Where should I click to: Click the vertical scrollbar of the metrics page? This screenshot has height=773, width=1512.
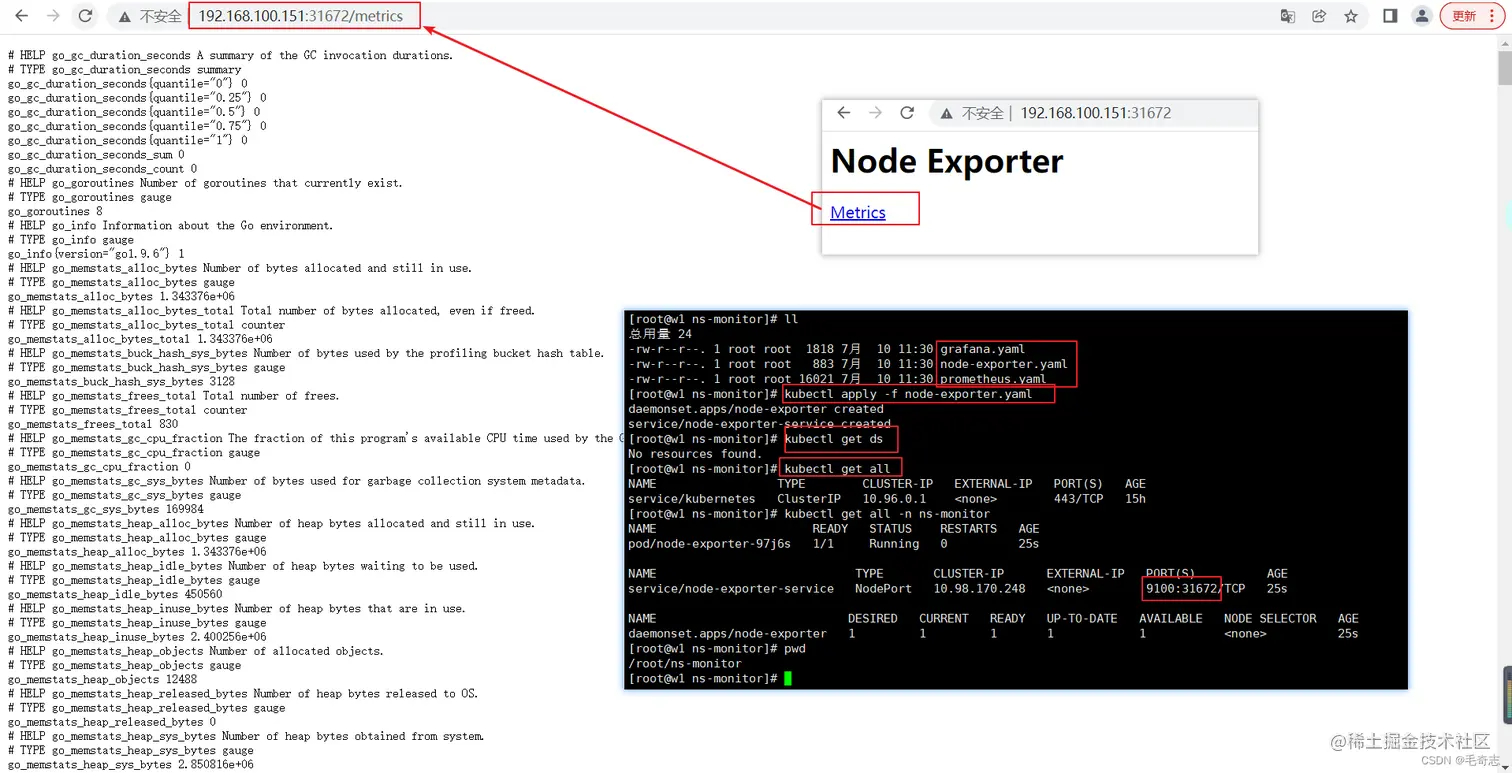tap(1504, 66)
